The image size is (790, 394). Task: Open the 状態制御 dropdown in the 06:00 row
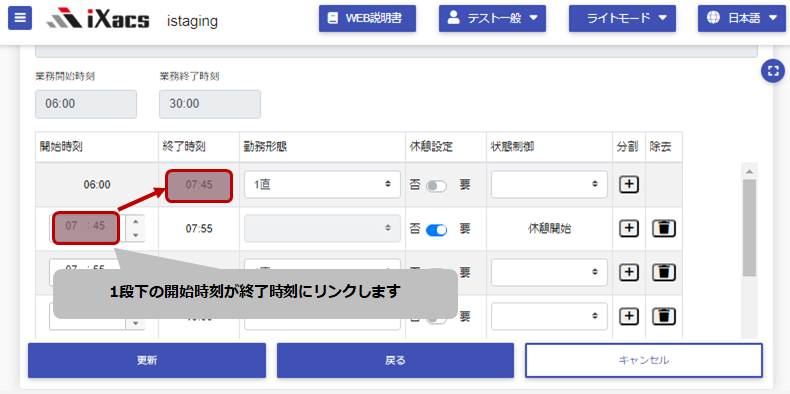549,184
